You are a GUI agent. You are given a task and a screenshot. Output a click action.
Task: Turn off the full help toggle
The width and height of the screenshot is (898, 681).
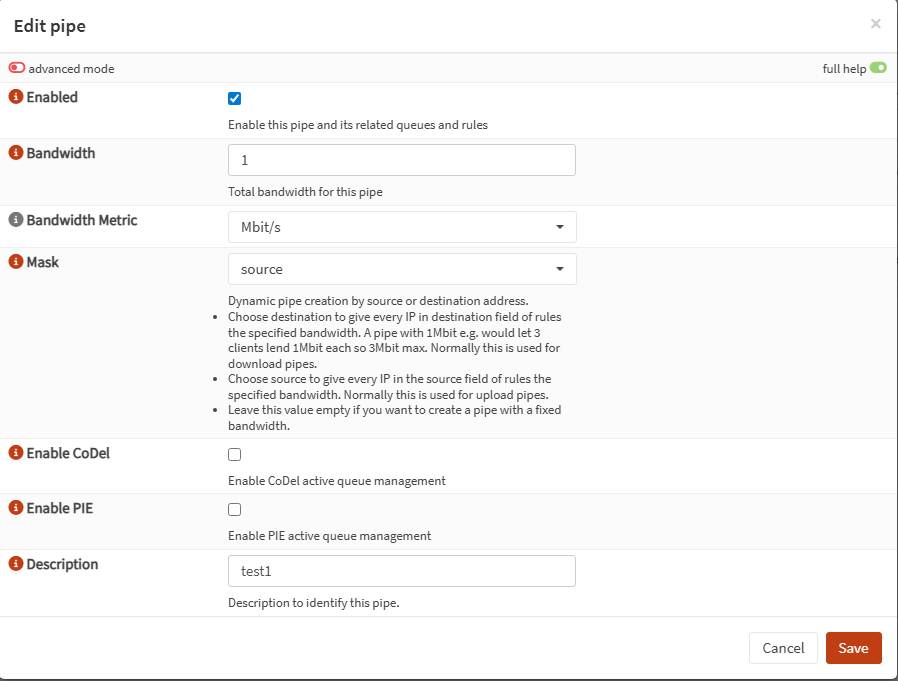[x=878, y=69]
